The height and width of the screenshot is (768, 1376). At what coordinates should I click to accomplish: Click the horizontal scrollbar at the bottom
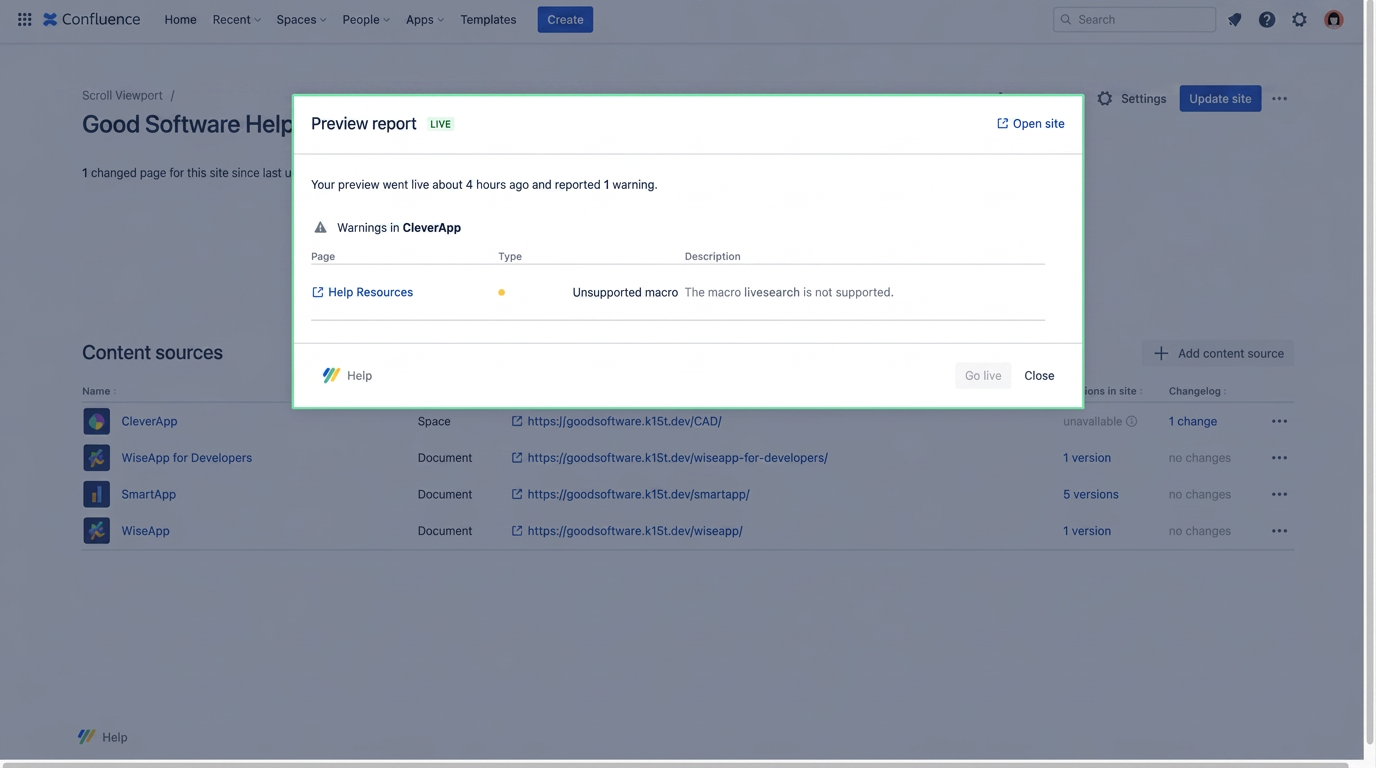coord(675,764)
